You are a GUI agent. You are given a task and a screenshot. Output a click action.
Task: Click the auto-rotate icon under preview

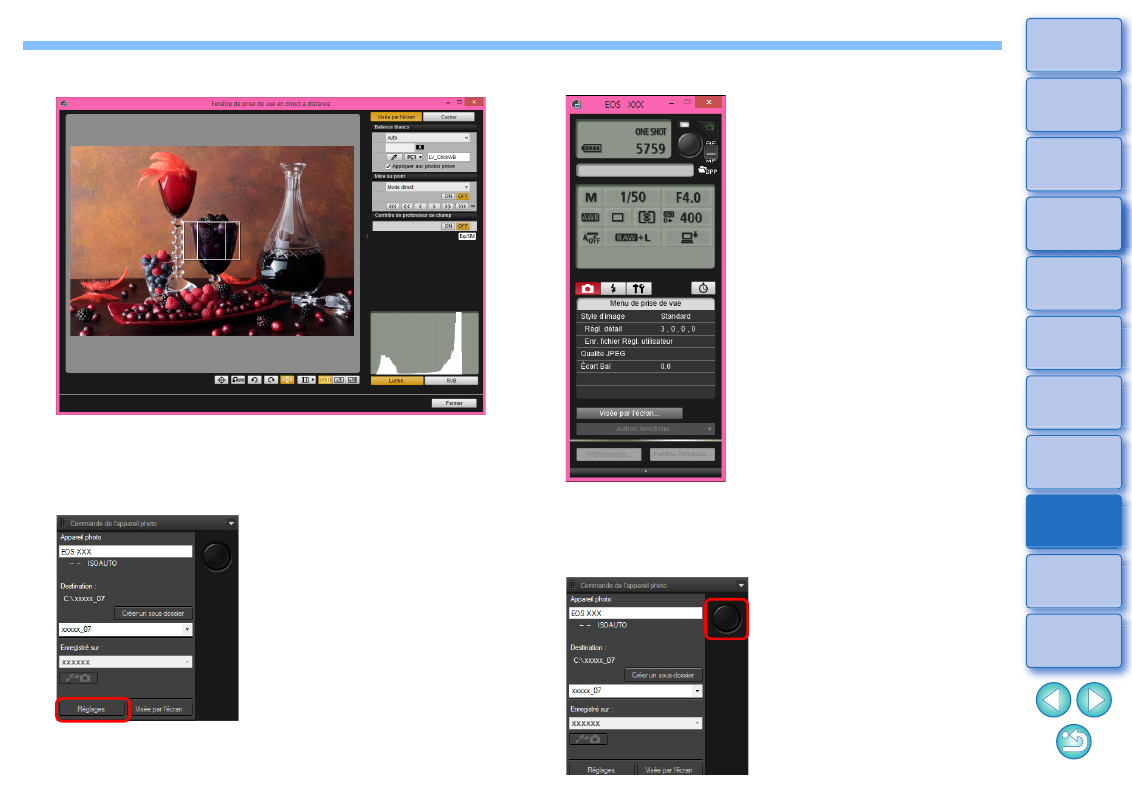tap(238, 380)
